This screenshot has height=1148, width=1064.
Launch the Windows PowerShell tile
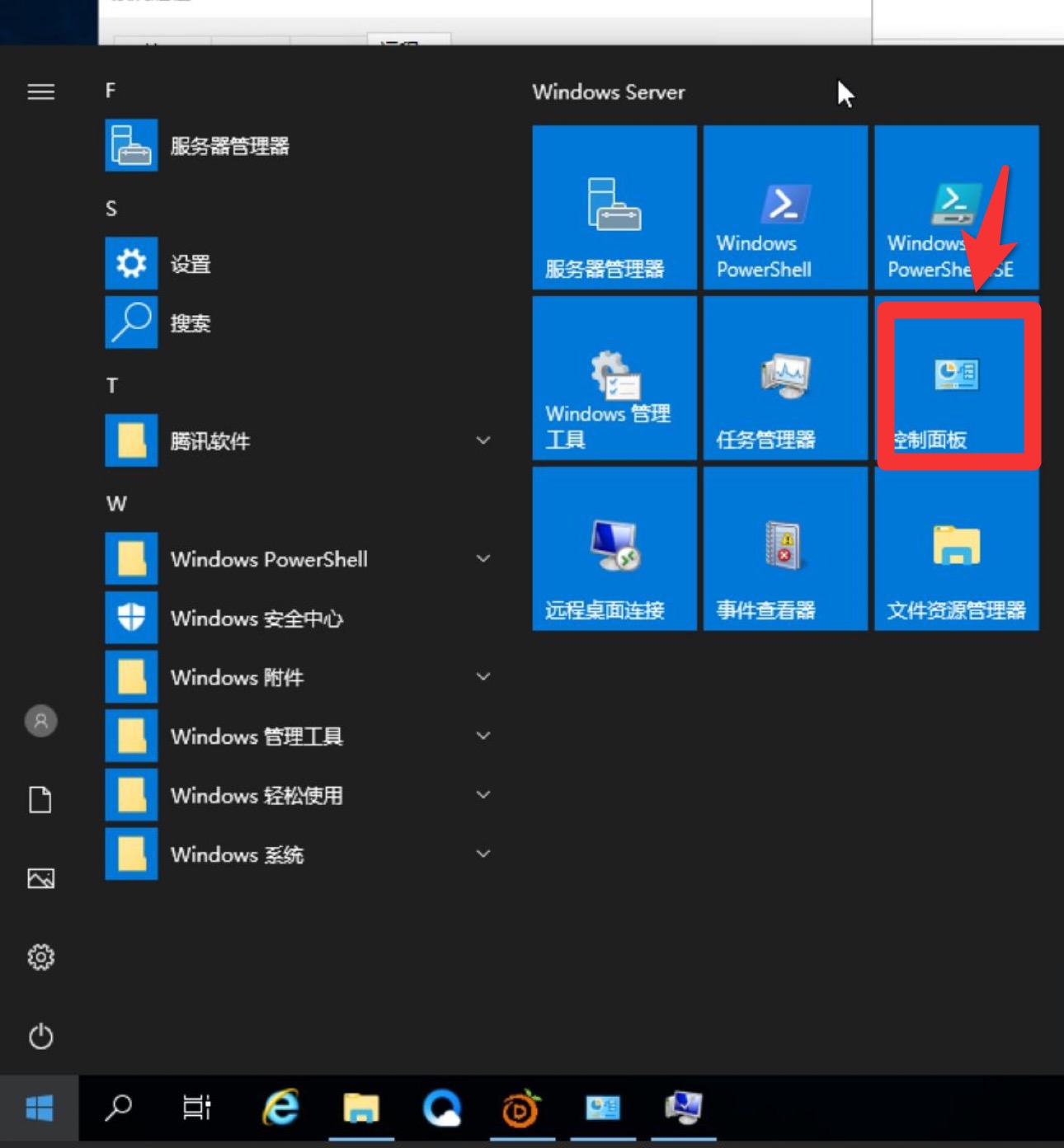785,208
